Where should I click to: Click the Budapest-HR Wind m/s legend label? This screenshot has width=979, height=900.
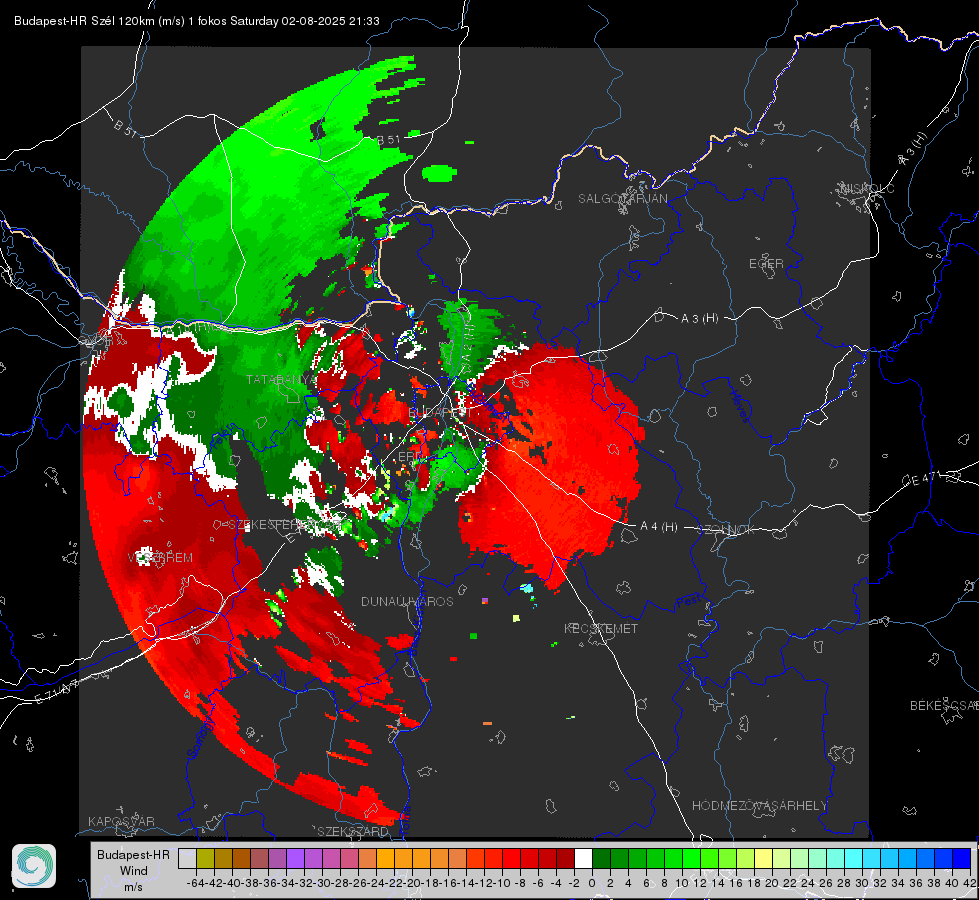(134, 871)
